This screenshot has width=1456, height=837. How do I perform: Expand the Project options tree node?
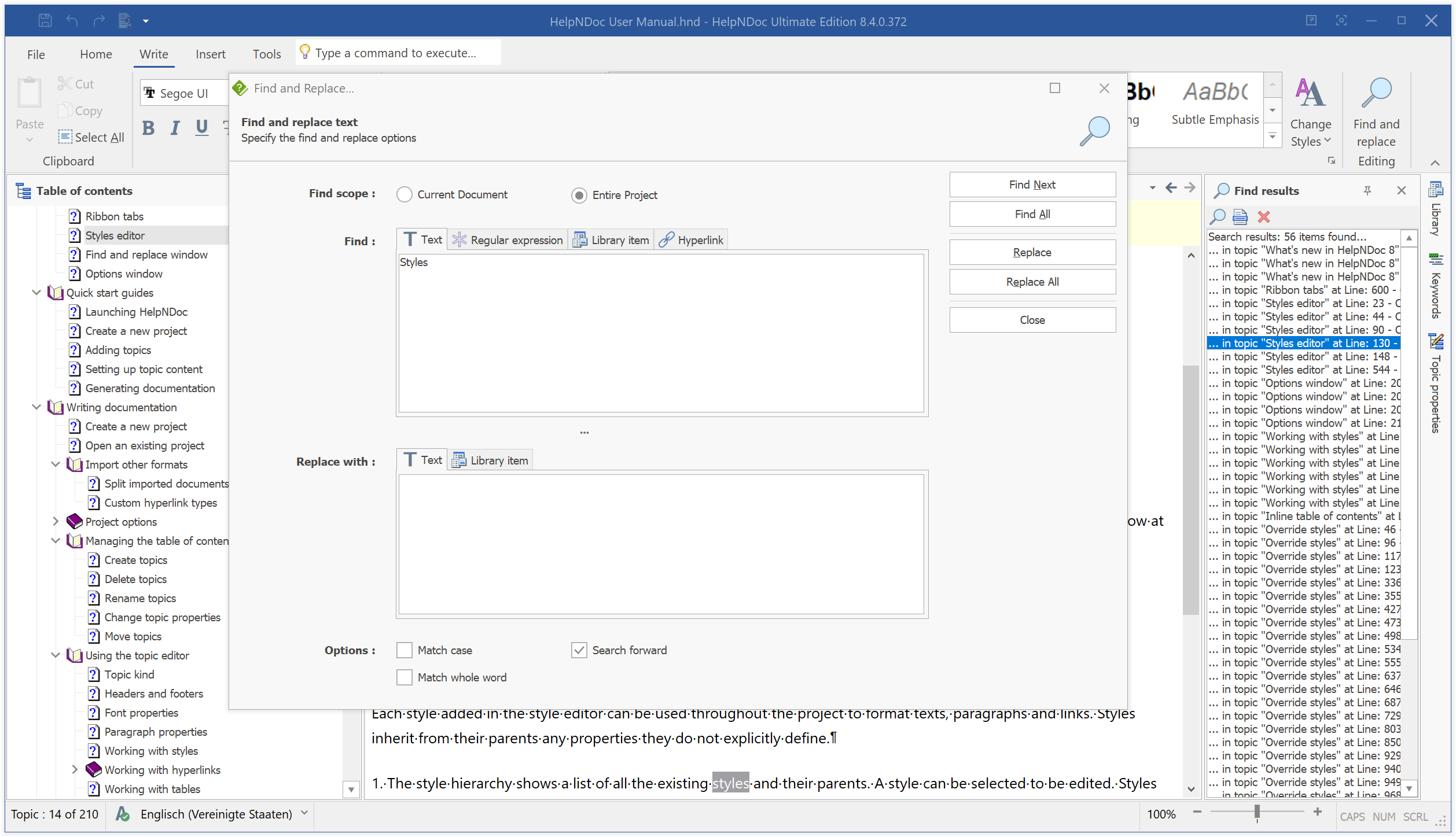coord(56,522)
